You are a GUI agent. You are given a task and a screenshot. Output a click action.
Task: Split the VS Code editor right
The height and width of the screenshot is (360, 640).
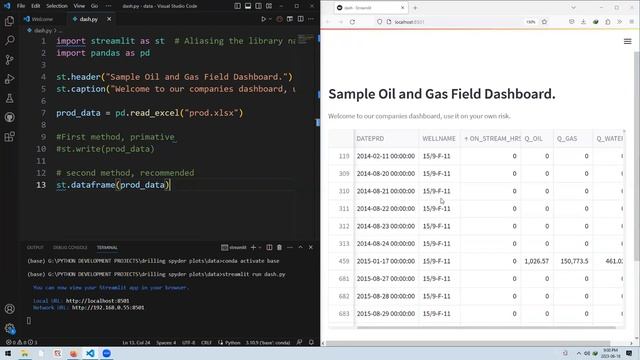300,19
